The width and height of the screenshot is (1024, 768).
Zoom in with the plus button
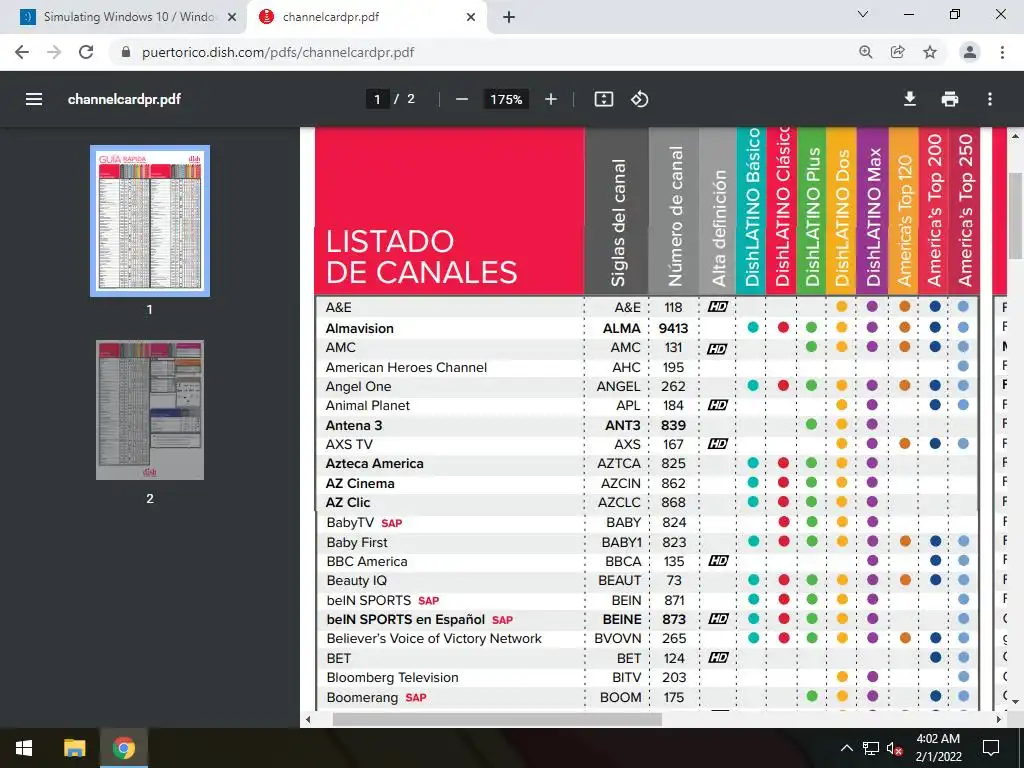(551, 99)
